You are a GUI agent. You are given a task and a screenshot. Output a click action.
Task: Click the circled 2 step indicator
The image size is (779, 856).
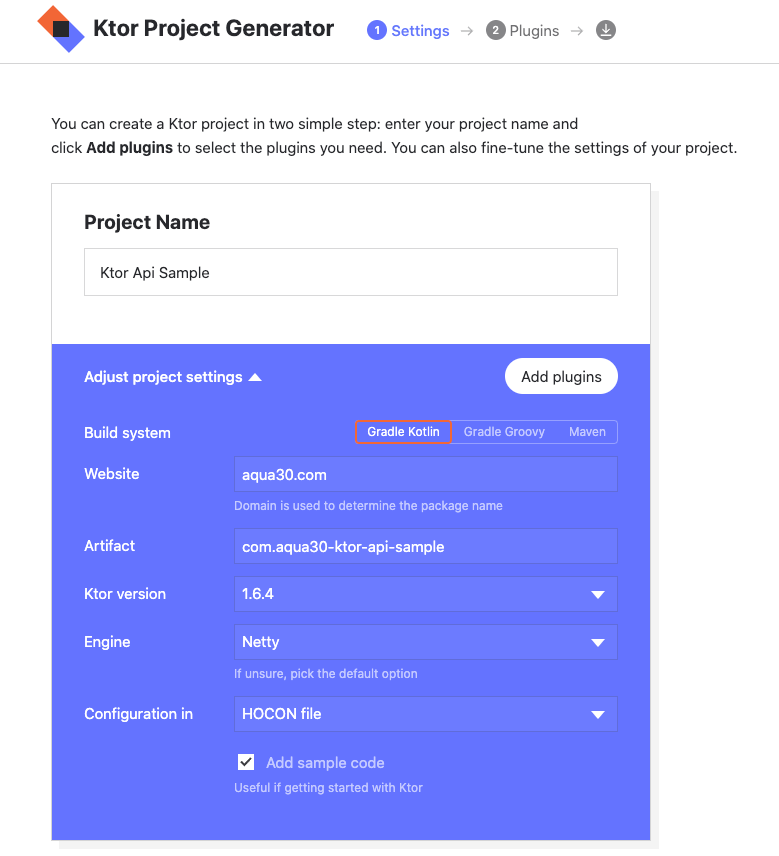click(x=495, y=30)
